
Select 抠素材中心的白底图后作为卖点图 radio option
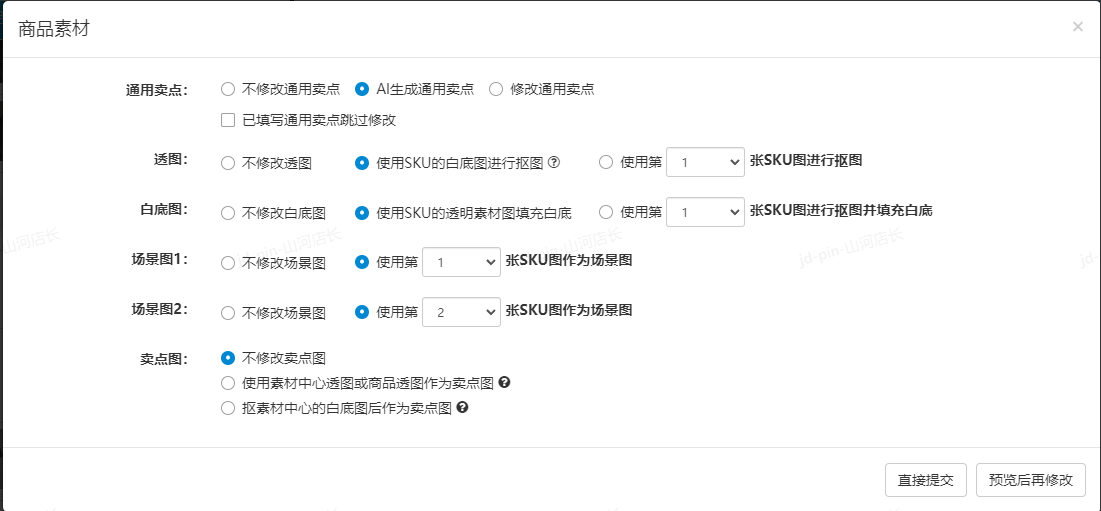point(228,408)
